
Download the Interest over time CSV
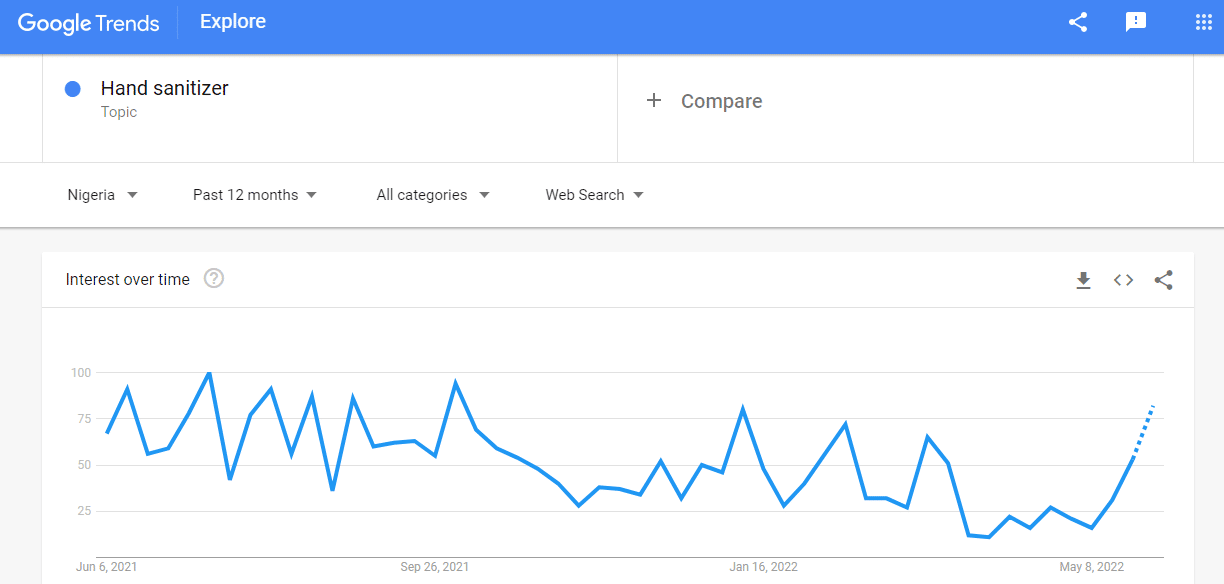pos(1083,281)
